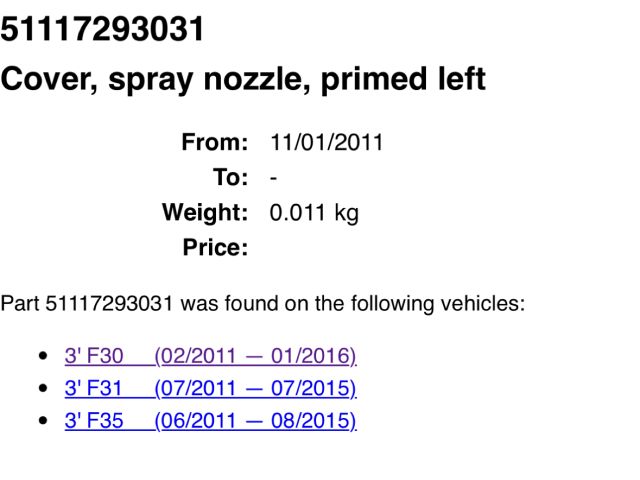Open the 3' F31 vehicle link
The image size is (640, 480).
pyautogui.click(x=94, y=388)
